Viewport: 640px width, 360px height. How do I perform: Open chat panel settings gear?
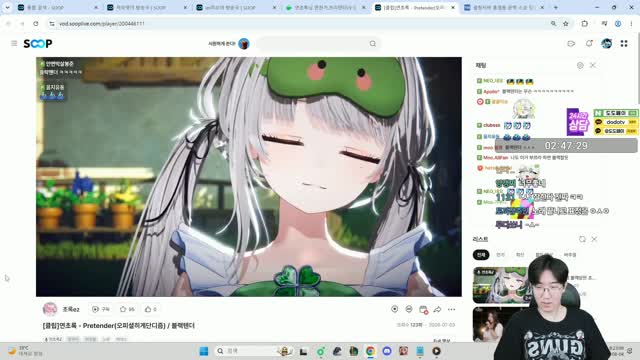coord(580,65)
